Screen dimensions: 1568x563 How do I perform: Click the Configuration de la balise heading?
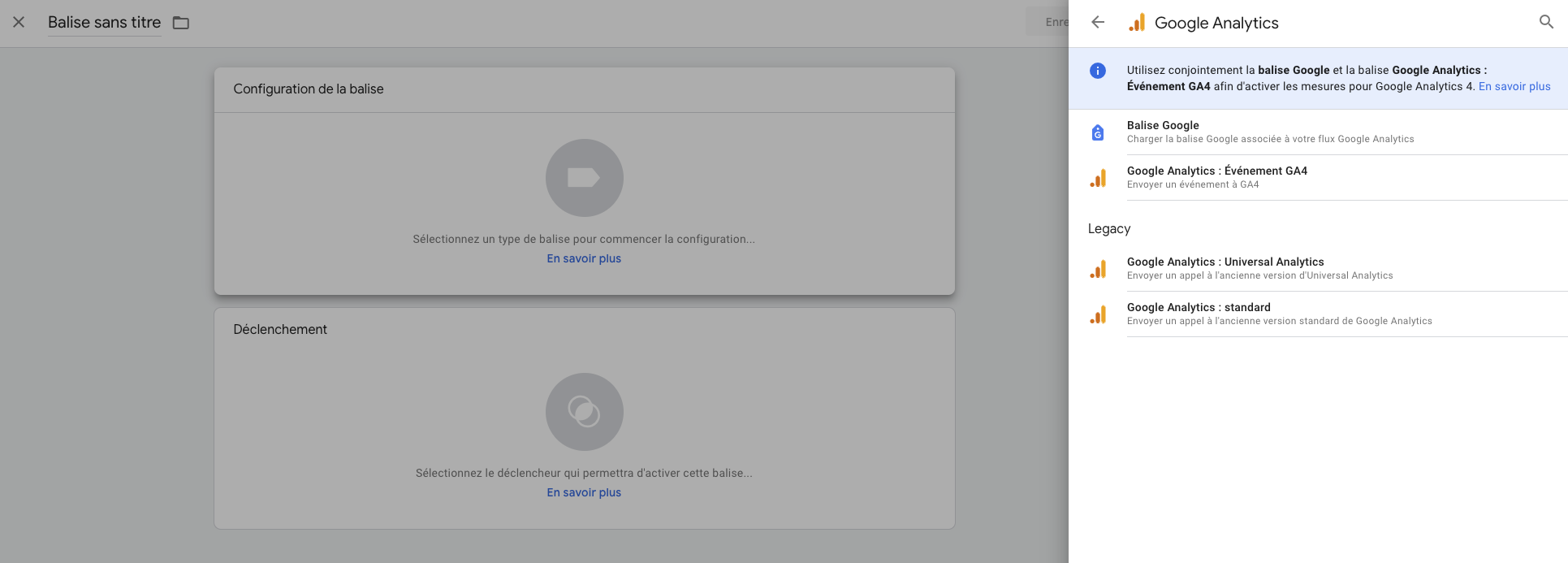coord(309,89)
